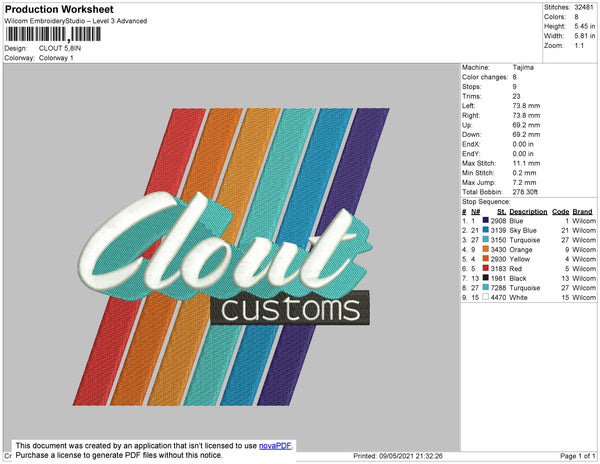Select the printed date '09/05/2021 21:32:26'
Viewport: 600px width, 464px height.
click(411, 456)
